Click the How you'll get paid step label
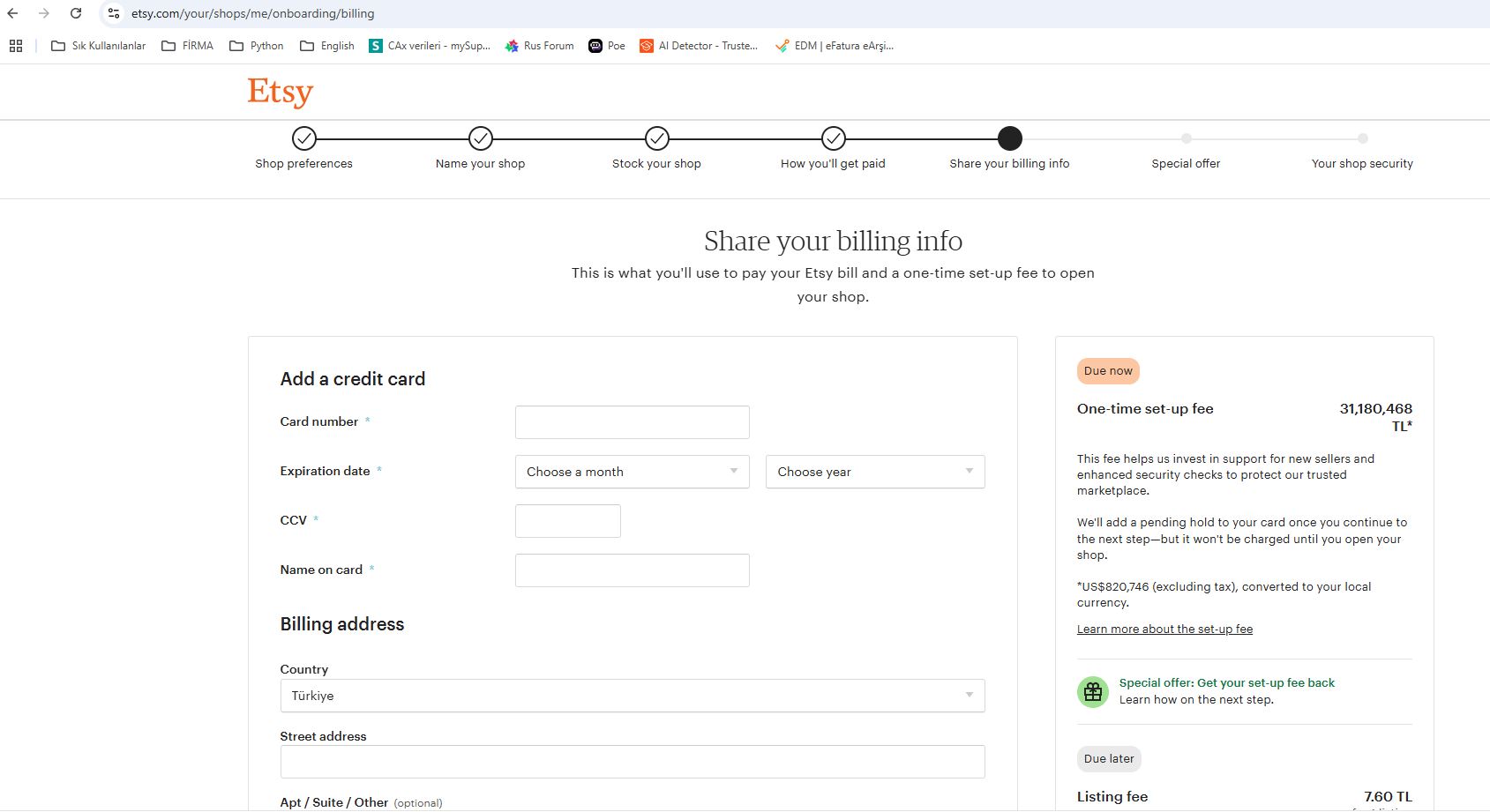Viewport: 1490px width, 812px height. pos(833,163)
